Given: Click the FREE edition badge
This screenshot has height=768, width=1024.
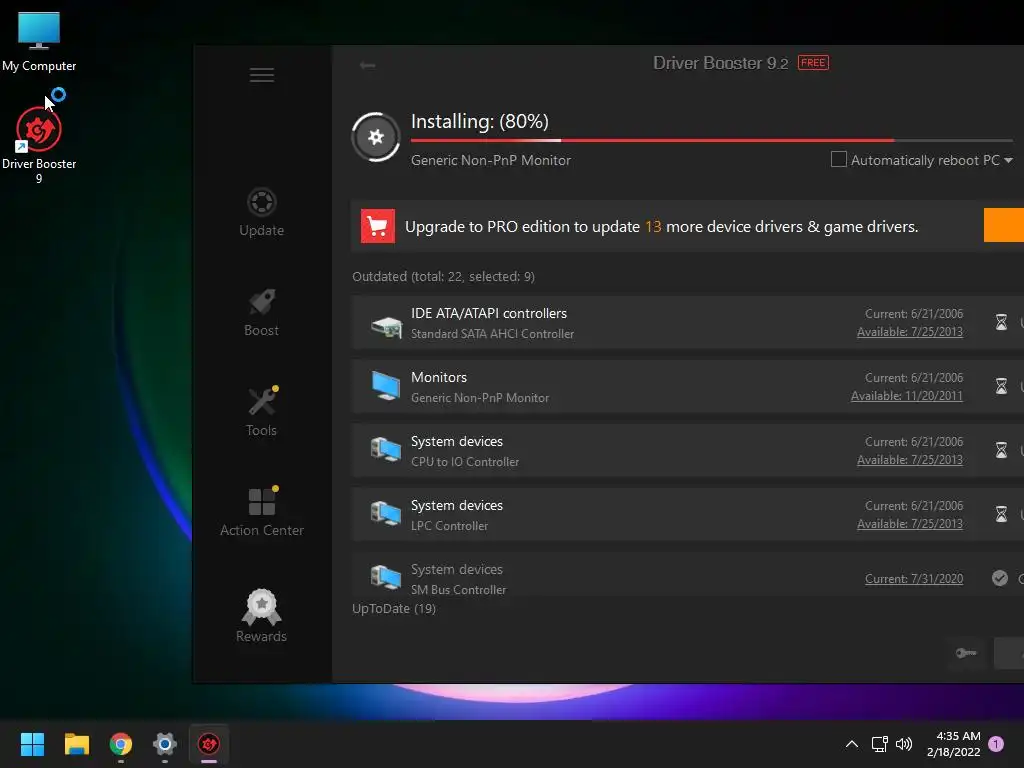Looking at the screenshot, I should (x=813, y=63).
